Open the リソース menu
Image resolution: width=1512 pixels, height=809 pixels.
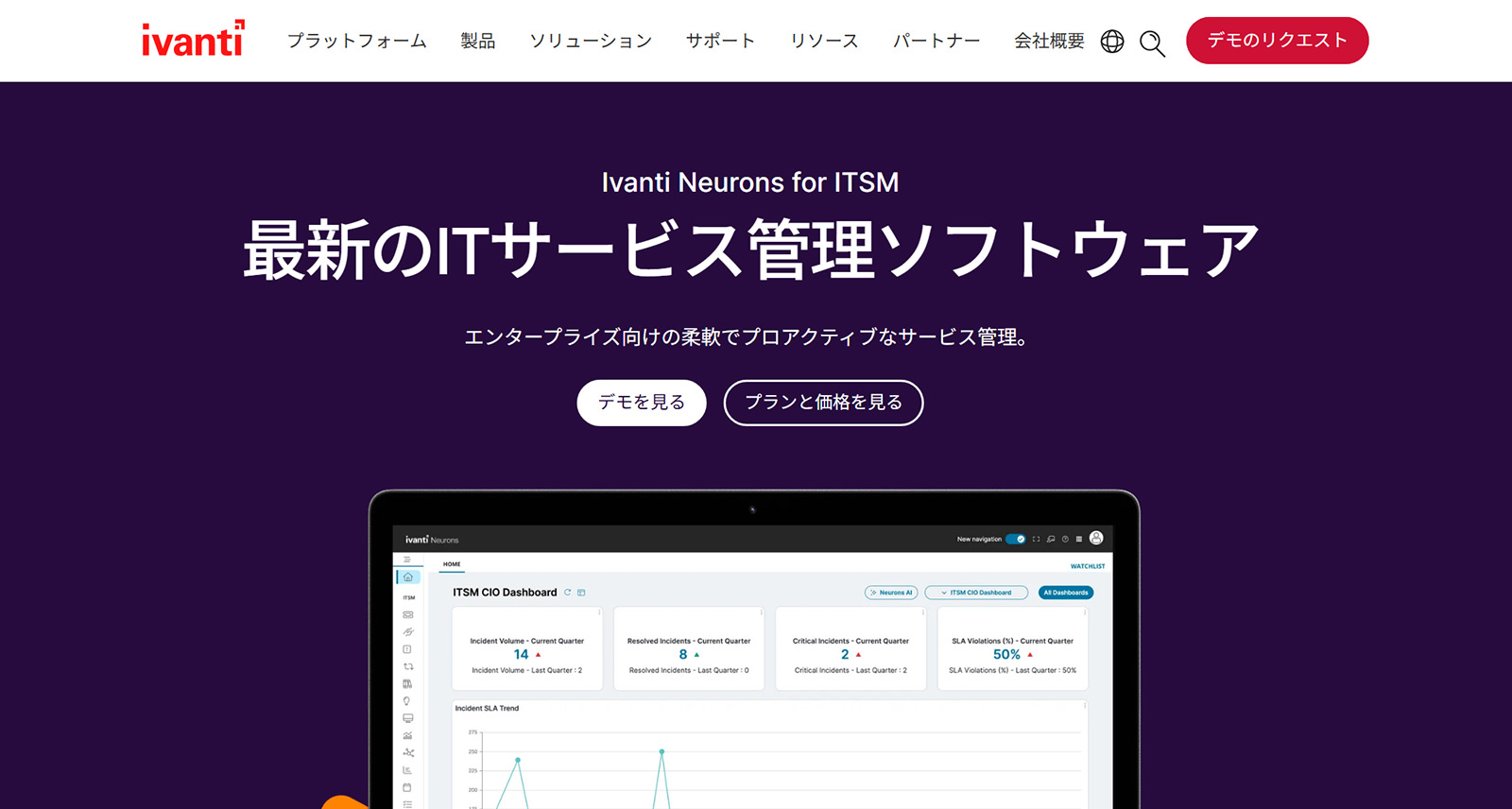click(x=824, y=41)
